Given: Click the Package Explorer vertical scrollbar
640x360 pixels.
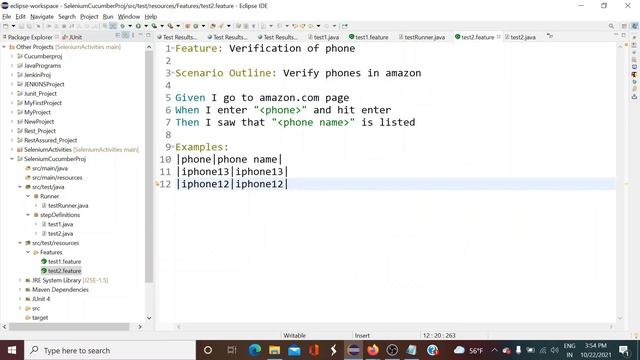Looking at the screenshot, I should (x=149, y=166).
